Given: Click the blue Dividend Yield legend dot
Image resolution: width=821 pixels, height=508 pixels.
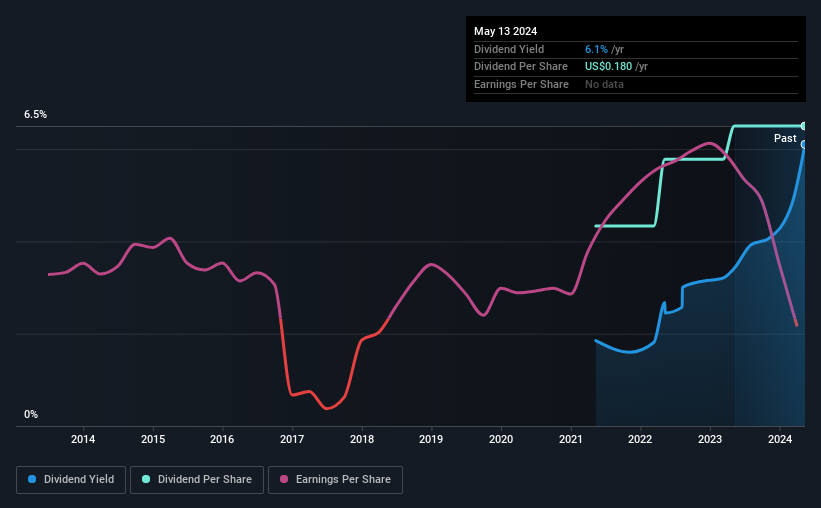Looking at the screenshot, I should click(32, 479).
